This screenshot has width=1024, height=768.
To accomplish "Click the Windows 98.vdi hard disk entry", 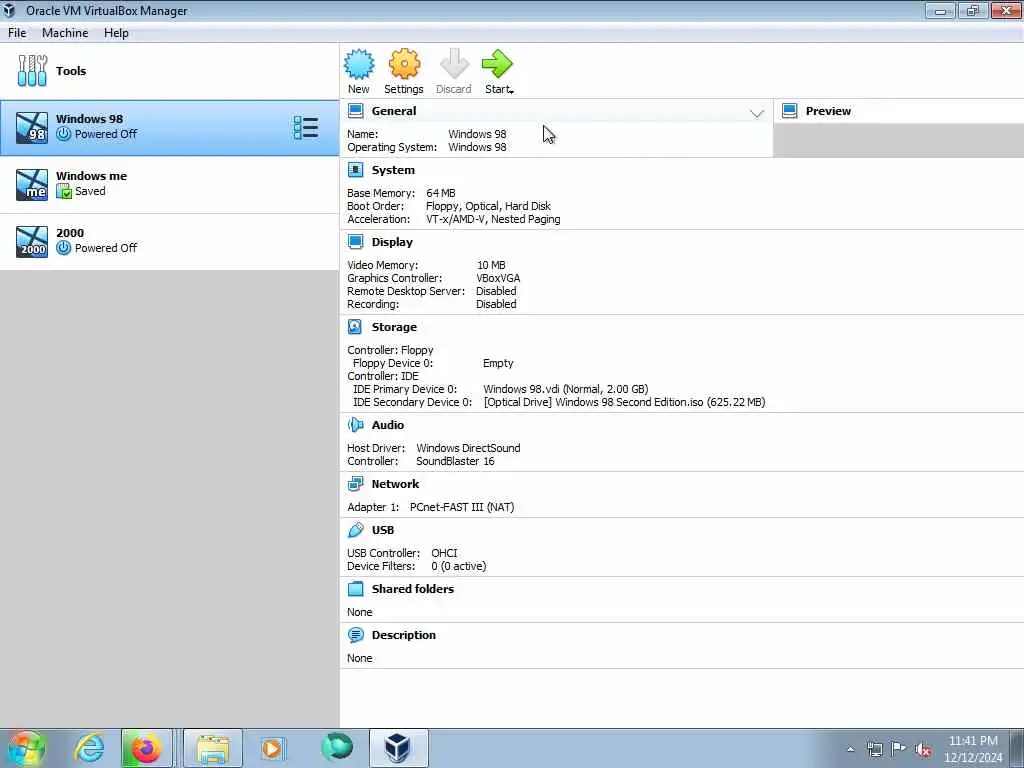I will (x=566, y=389).
